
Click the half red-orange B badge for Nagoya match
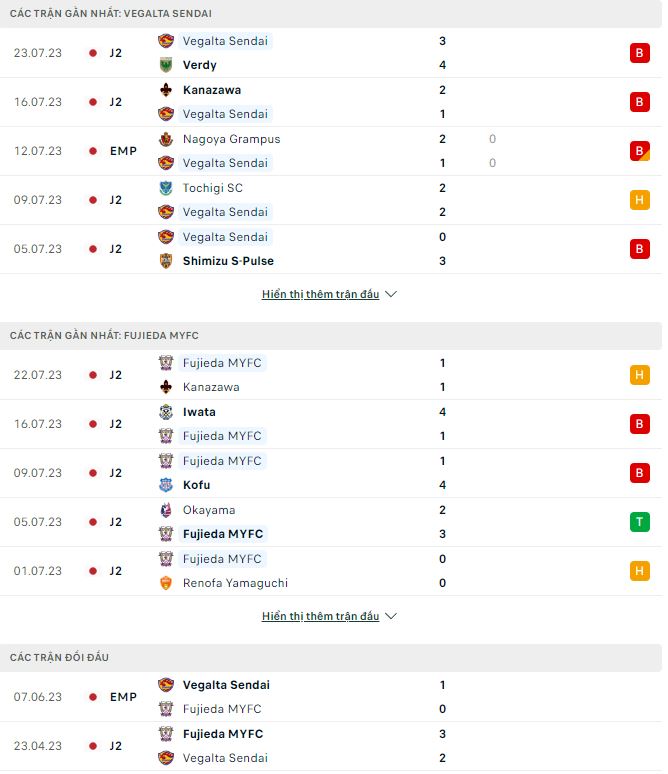click(640, 151)
